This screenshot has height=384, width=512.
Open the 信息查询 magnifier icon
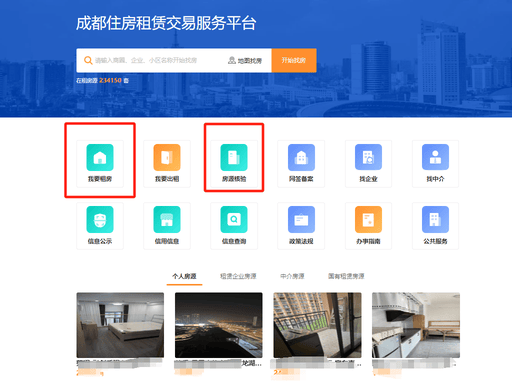coord(234,219)
